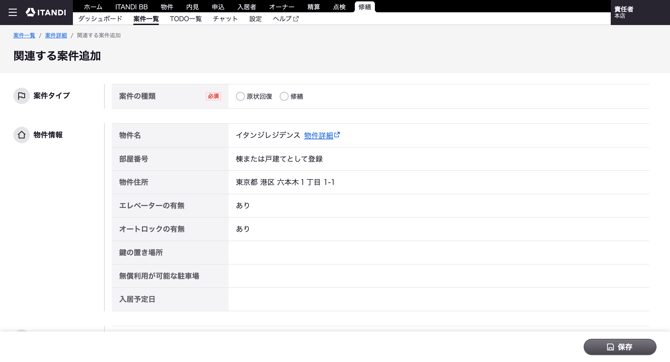This screenshot has width=670, height=362.
Task: Click the address 東京都 港区 六本木 value
Action: click(285, 182)
